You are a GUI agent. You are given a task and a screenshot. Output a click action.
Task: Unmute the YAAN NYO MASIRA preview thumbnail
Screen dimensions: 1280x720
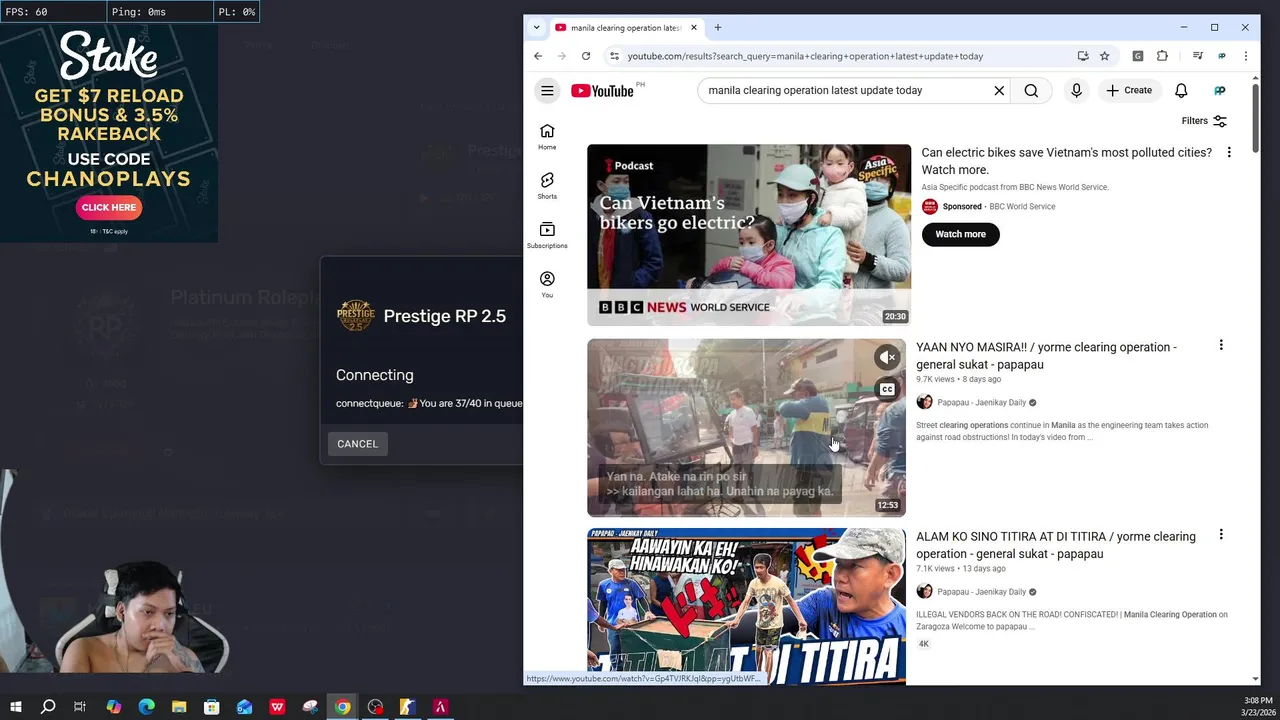887,357
